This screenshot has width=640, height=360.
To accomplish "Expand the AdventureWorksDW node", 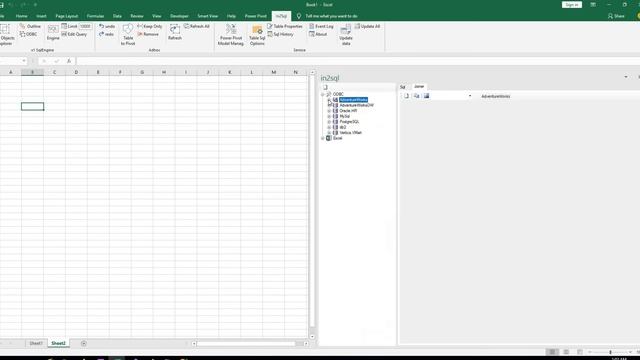I will point(329,105).
